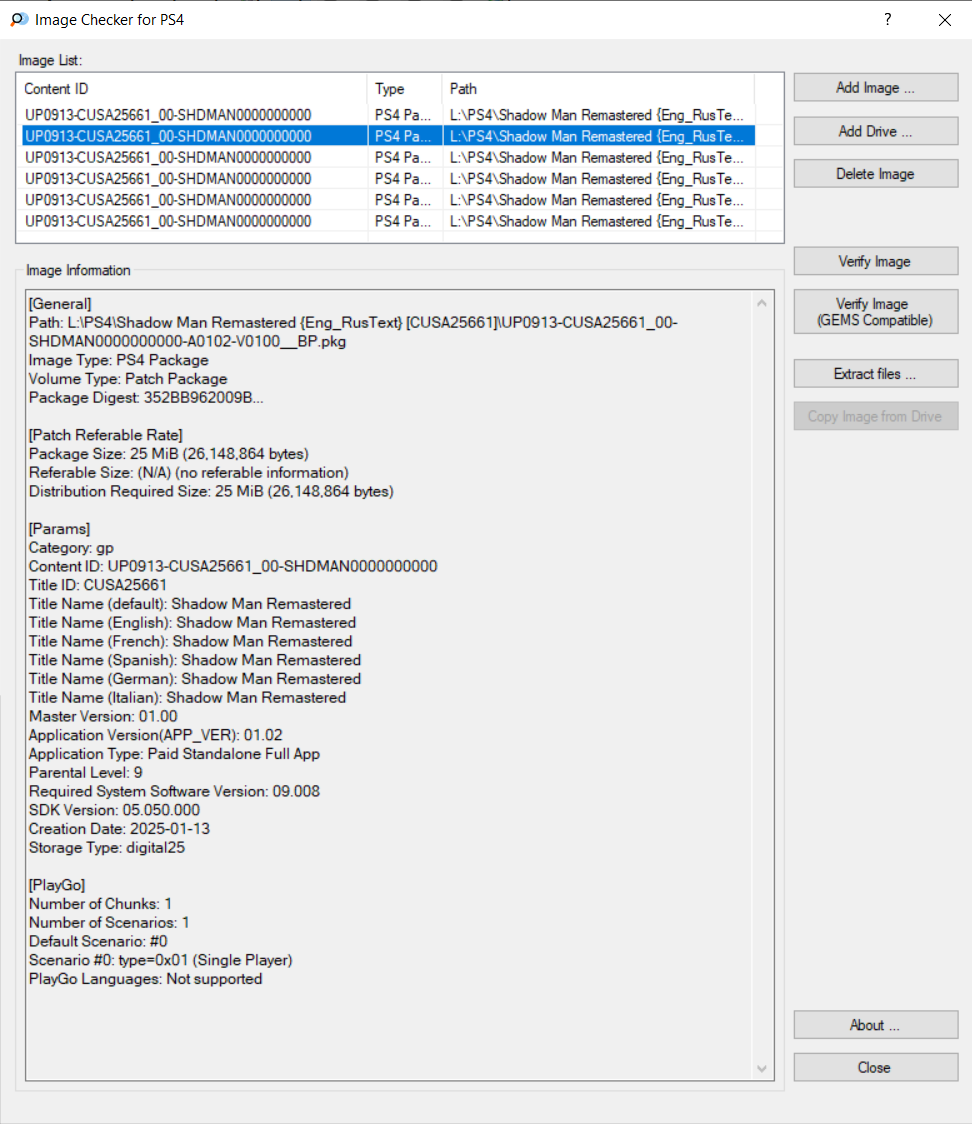This screenshot has height=1124, width=972.
Task: Click the 'Master Version: 01.00' line
Action: (103, 716)
